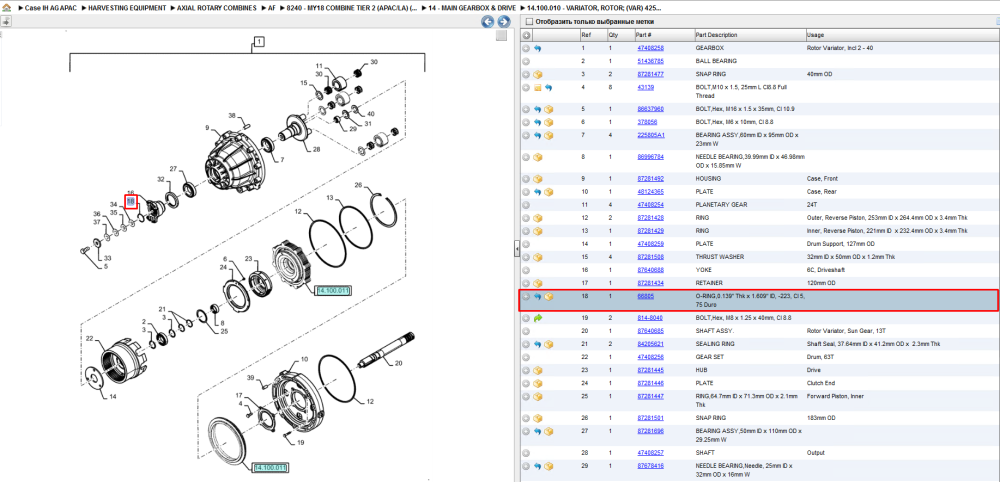Click the blue arrow icon in Ref 4 row

tap(548, 87)
